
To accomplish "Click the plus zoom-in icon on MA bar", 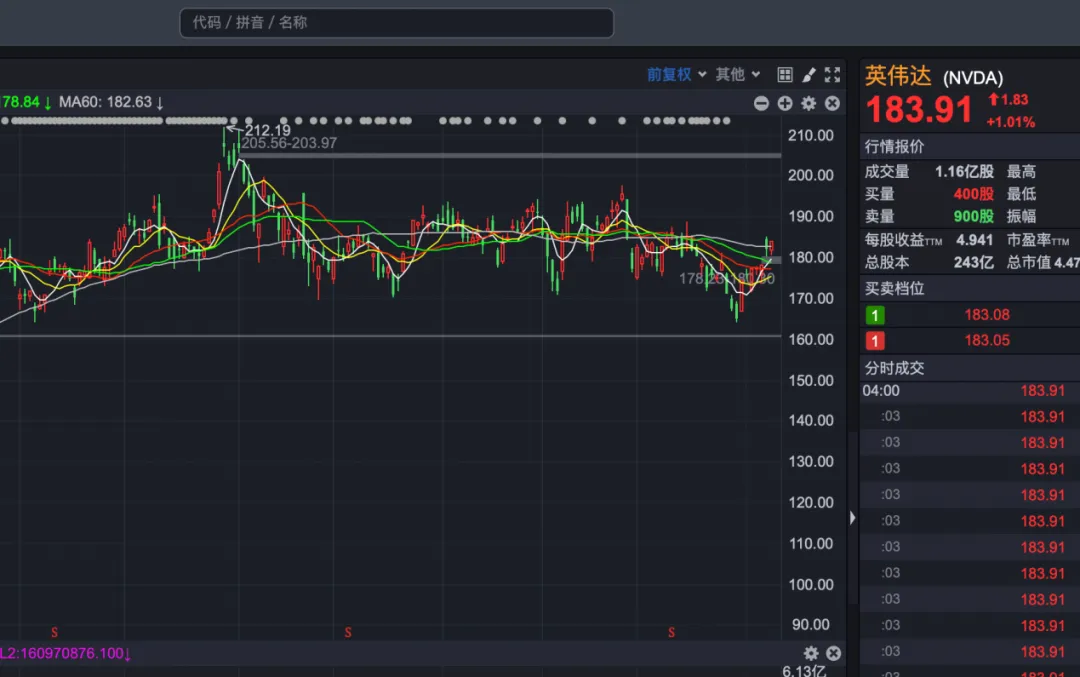I will click(785, 103).
